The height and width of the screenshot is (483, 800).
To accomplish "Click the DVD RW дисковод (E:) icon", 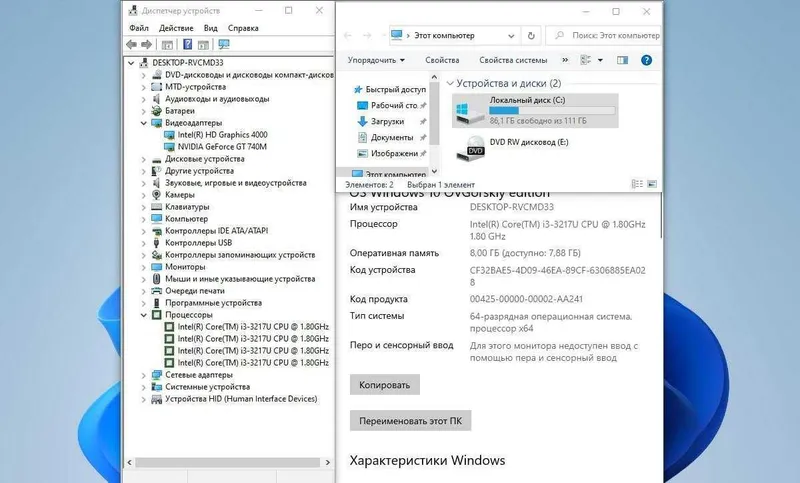I will pos(470,149).
